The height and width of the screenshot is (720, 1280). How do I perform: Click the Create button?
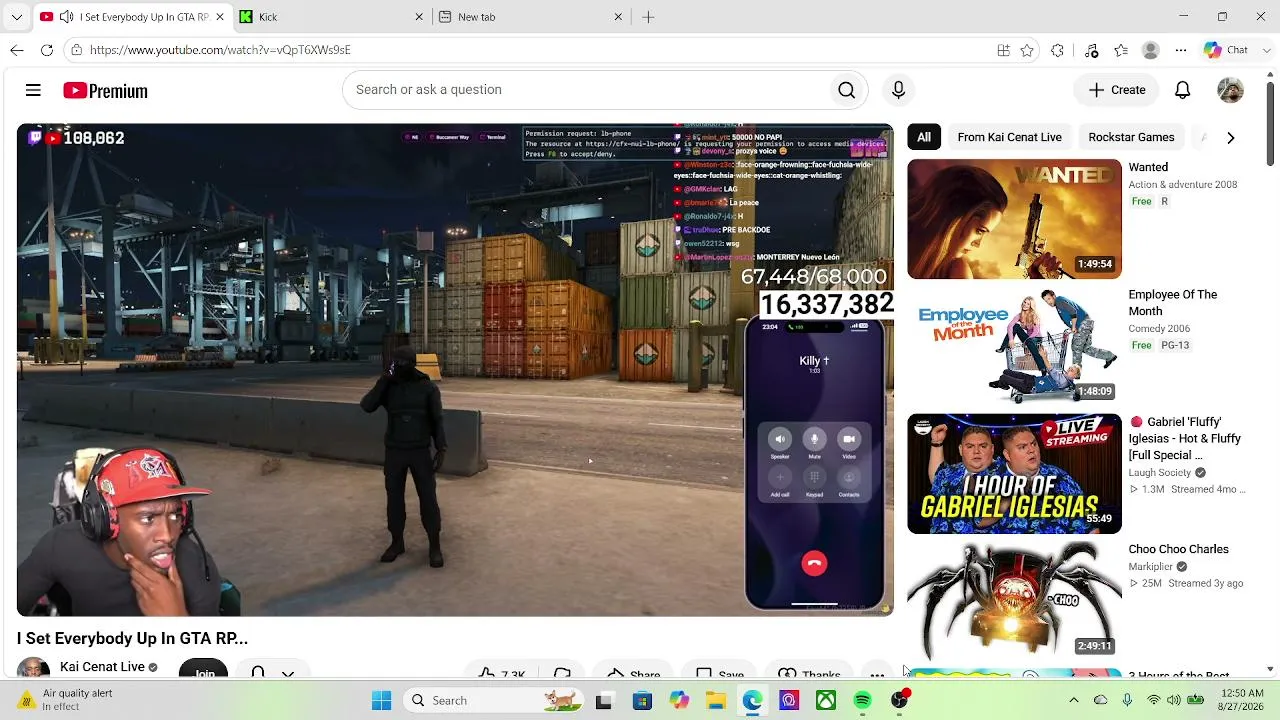tap(1117, 90)
